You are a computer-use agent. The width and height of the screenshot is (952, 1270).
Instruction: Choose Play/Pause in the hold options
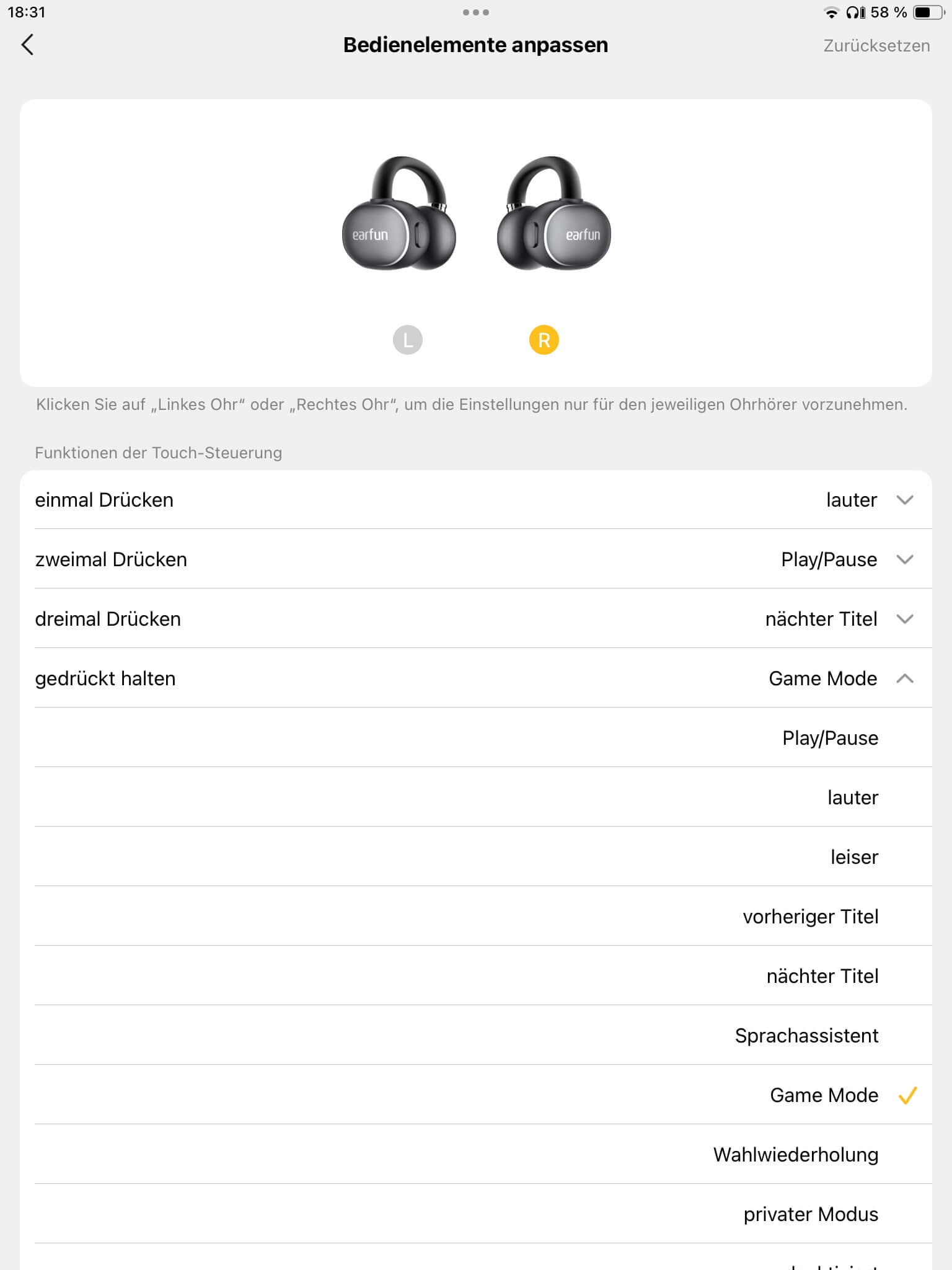[x=830, y=738]
